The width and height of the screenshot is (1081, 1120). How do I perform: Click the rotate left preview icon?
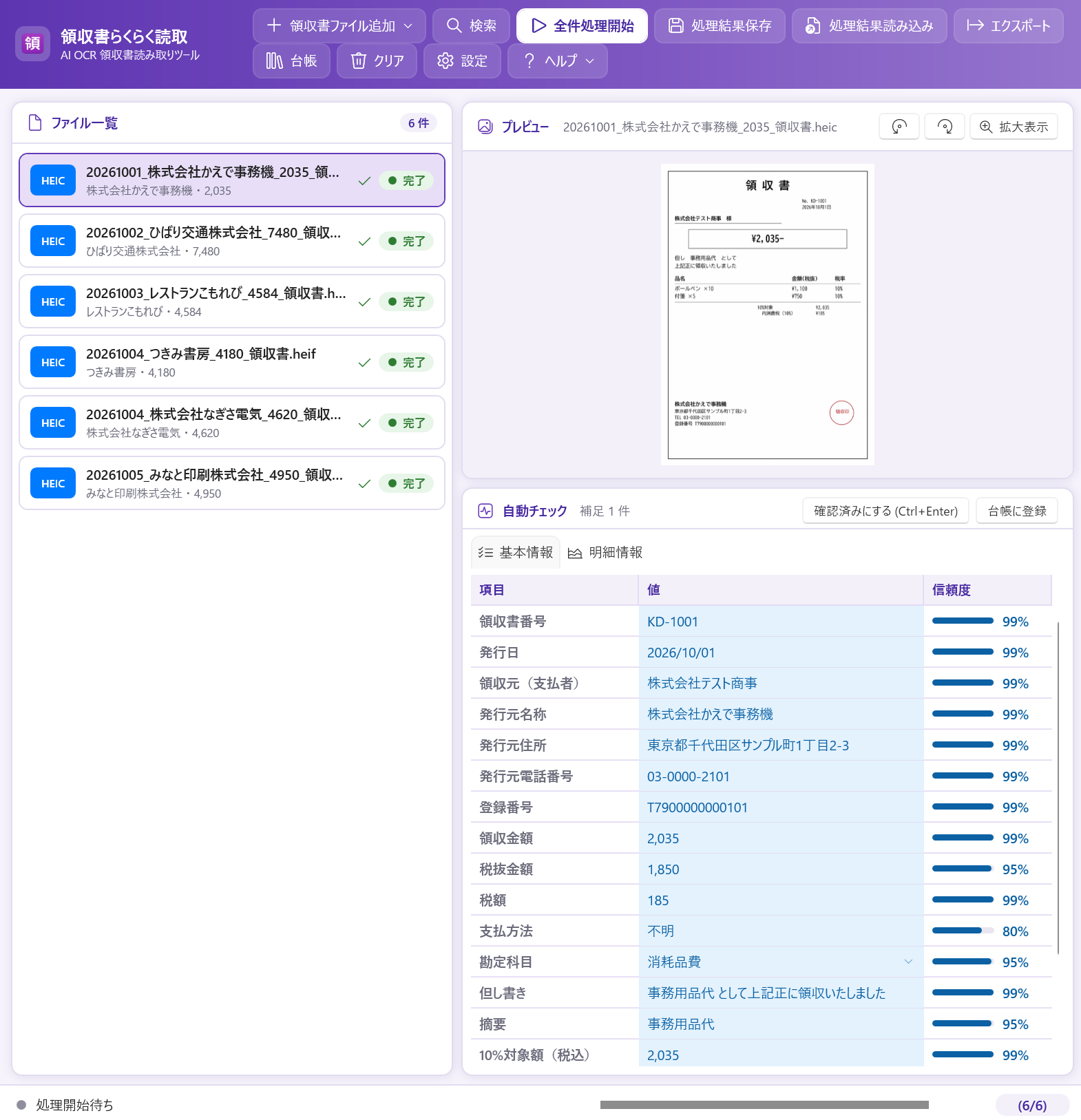click(899, 127)
